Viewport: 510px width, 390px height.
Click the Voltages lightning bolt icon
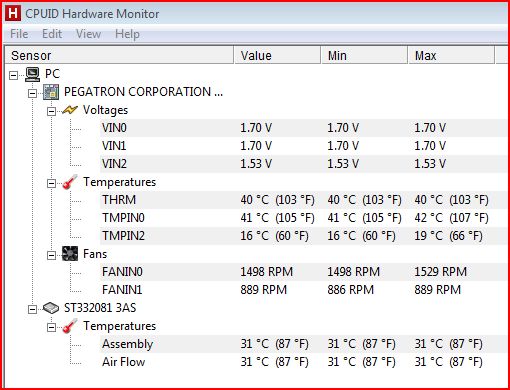[70, 110]
